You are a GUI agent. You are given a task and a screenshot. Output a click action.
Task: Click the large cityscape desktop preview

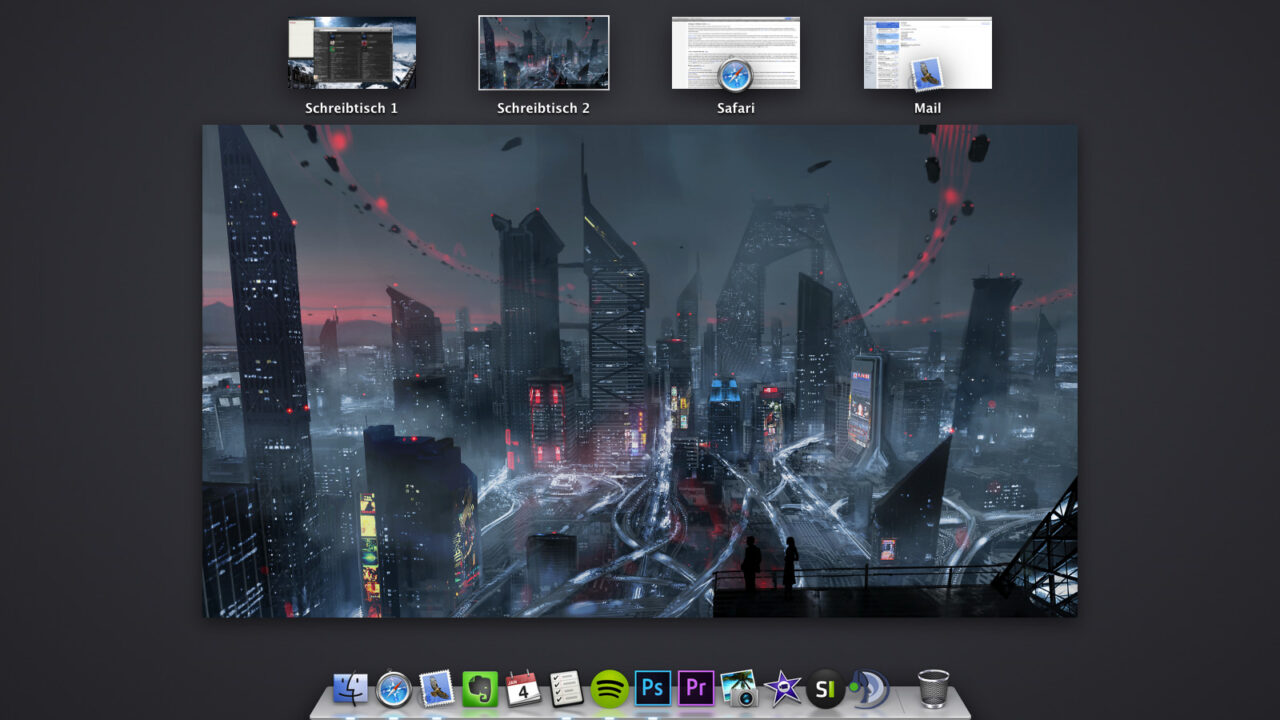coord(640,370)
